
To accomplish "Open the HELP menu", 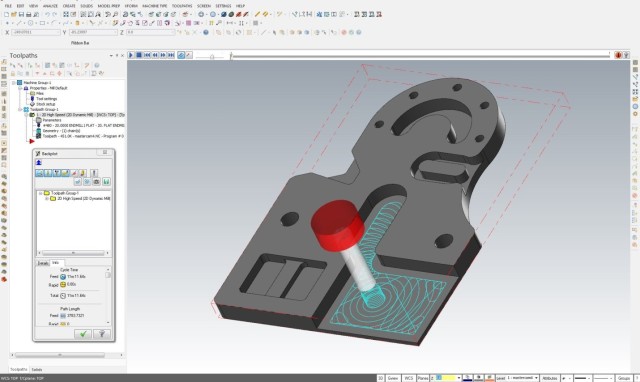I will [x=240, y=6].
